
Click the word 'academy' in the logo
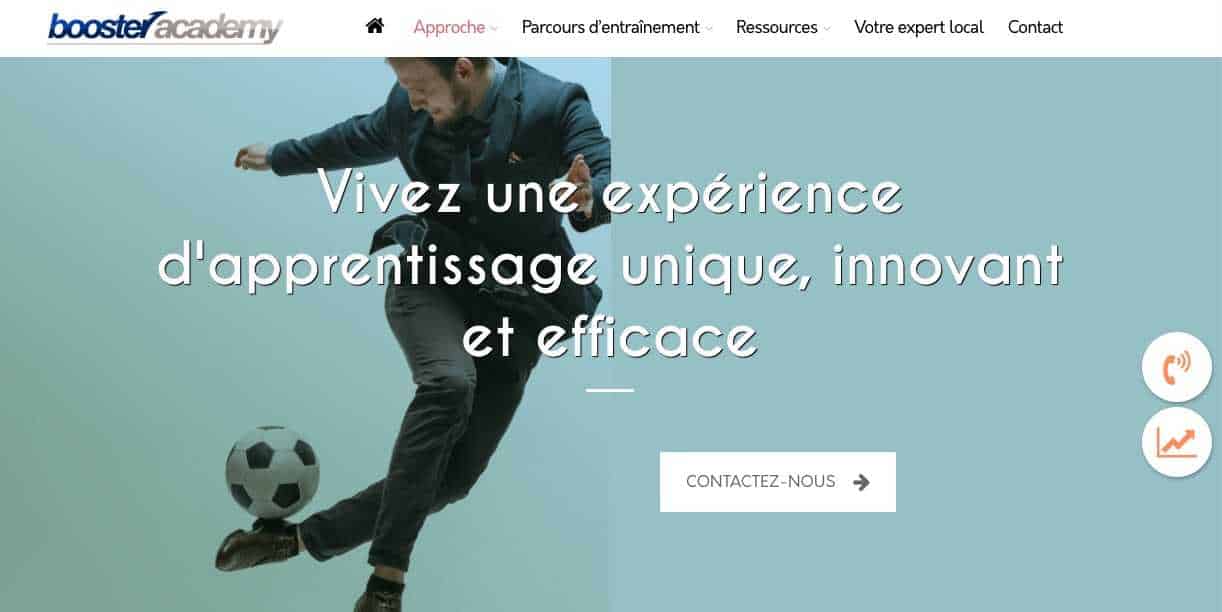click(x=219, y=30)
